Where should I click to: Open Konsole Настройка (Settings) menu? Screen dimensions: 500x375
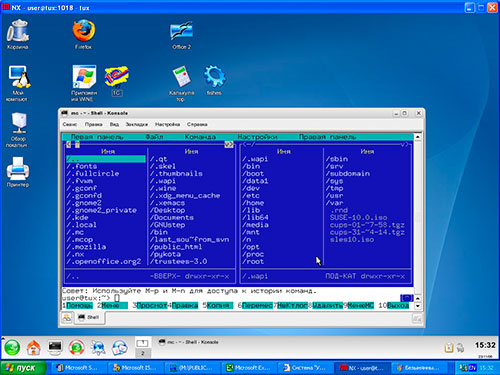coord(168,124)
